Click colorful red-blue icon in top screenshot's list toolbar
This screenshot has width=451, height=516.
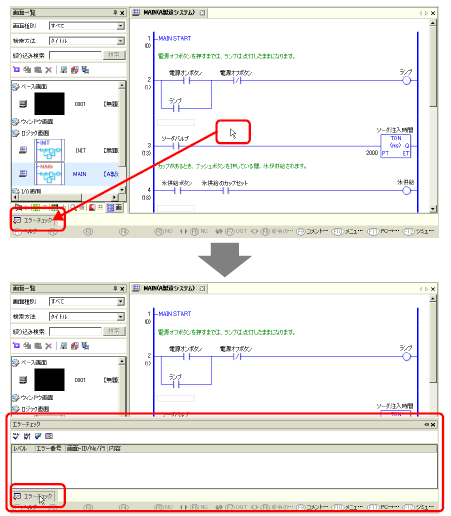74,70
